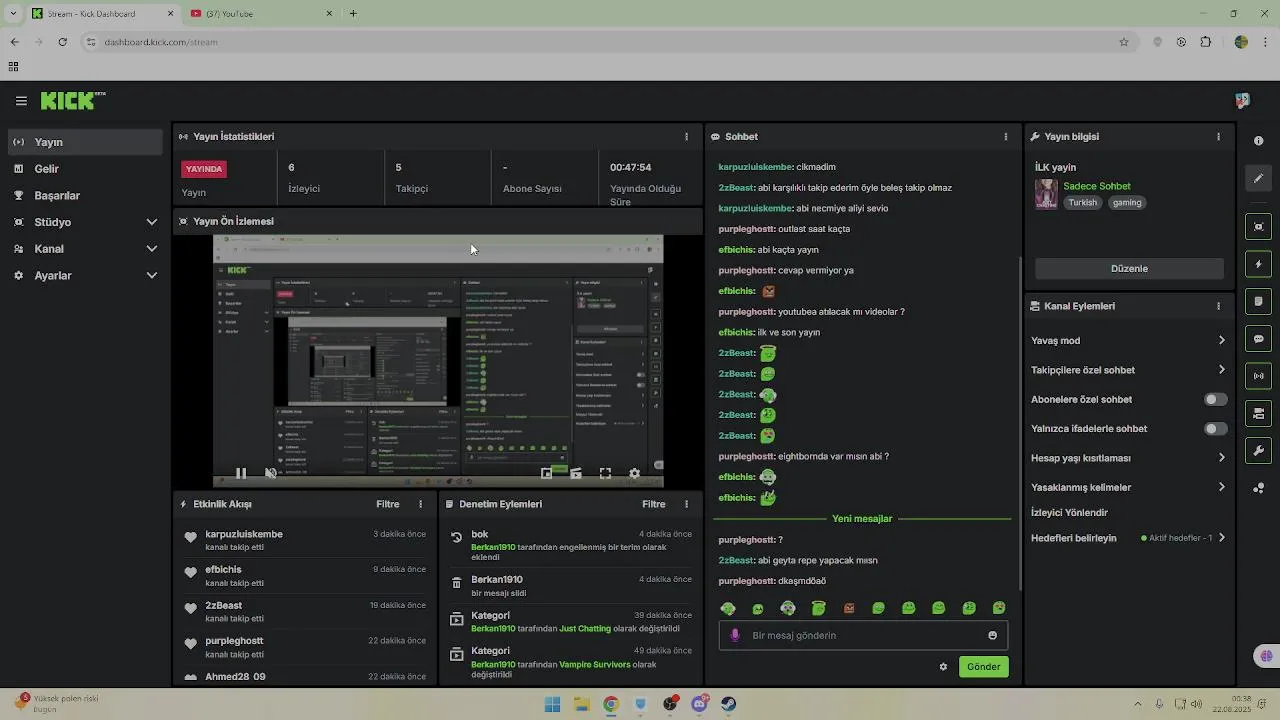The width and height of the screenshot is (1280, 720).
Task: Open a new browser tab
Action: (353, 14)
